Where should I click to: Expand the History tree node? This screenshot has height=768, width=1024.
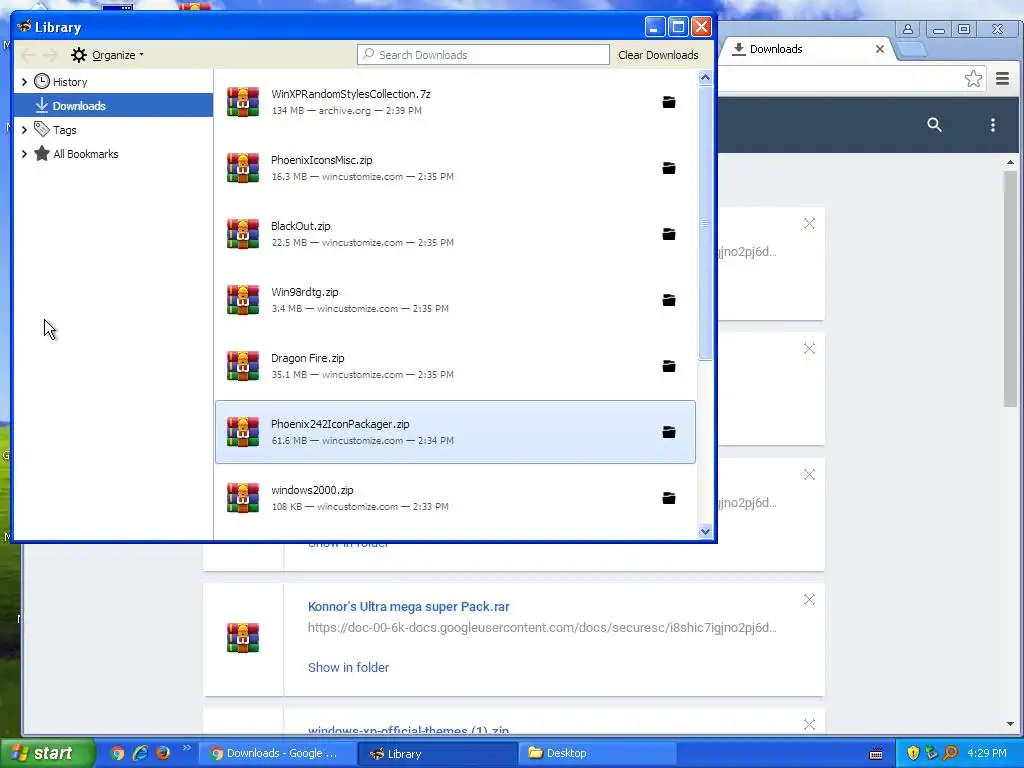(x=24, y=82)
